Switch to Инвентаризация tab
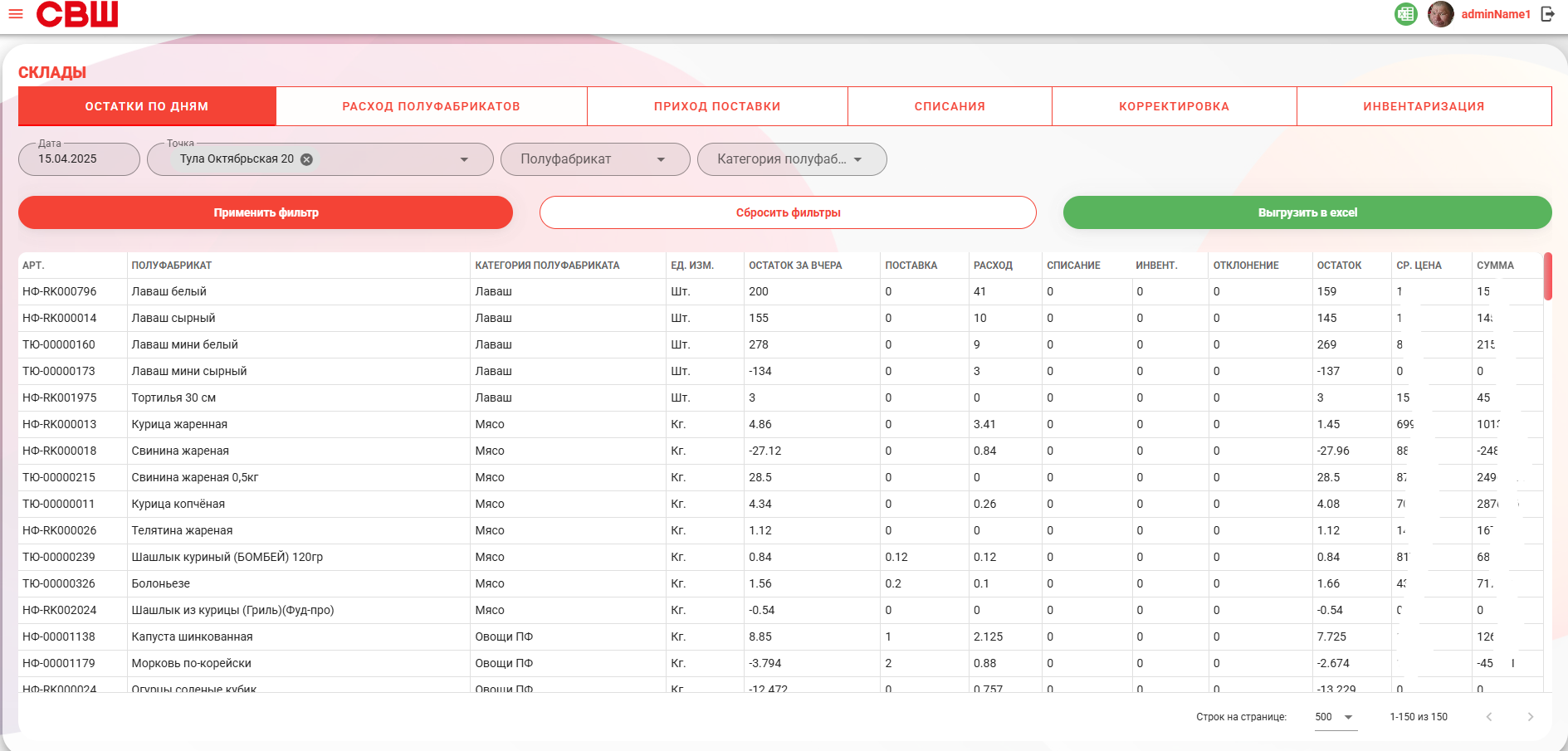The width and height of the screenshot is (1568, 751). (x=1424, y=106)
